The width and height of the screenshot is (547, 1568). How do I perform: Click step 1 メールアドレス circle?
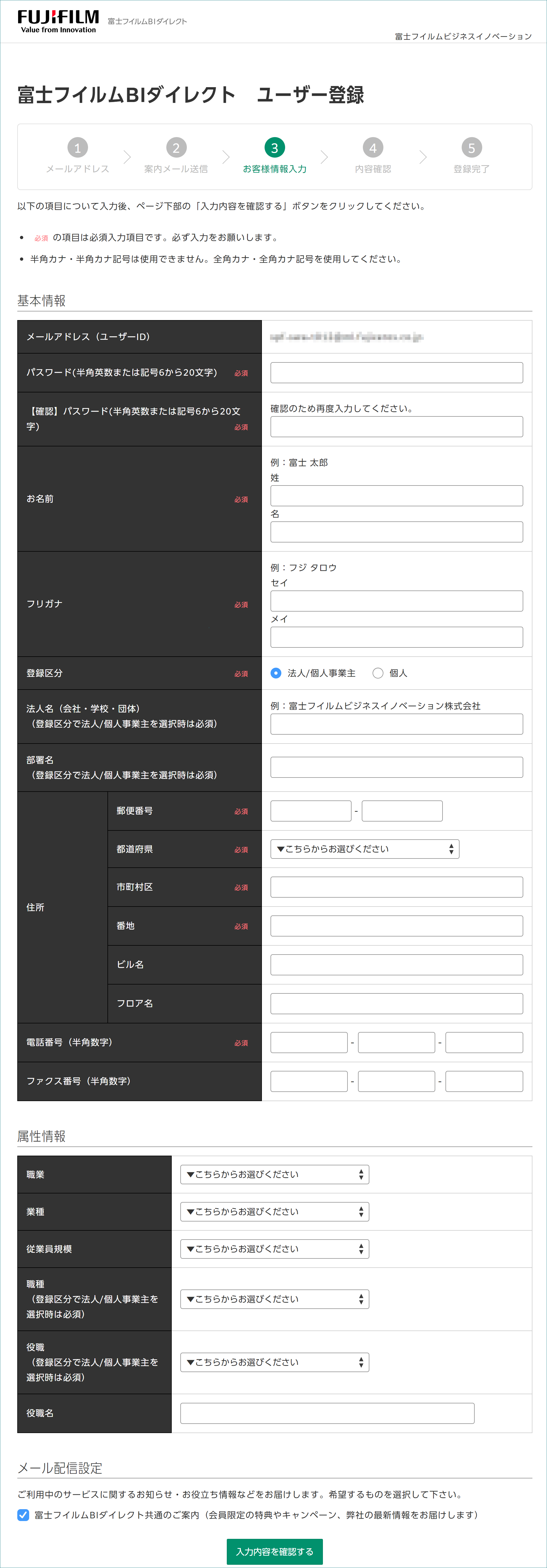tap(77, 148)
